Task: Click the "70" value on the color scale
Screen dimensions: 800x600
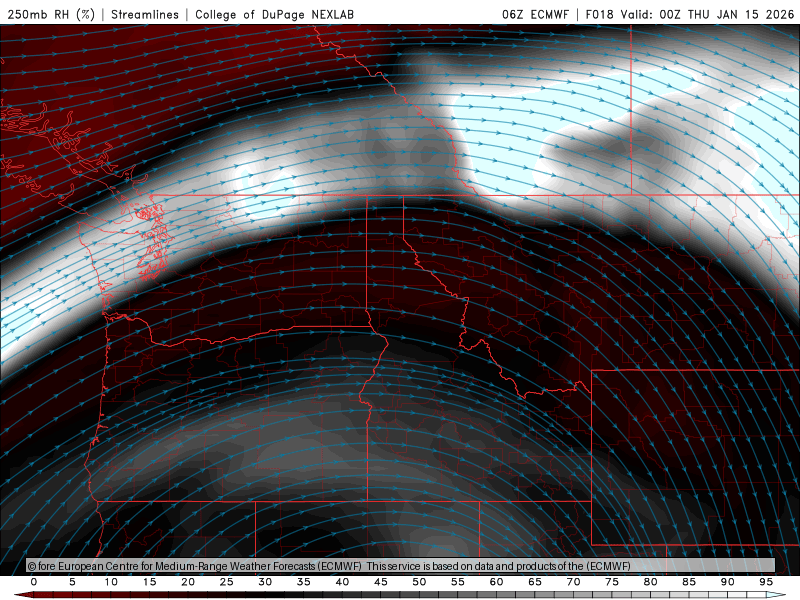Action: click(x=573, y=582)
